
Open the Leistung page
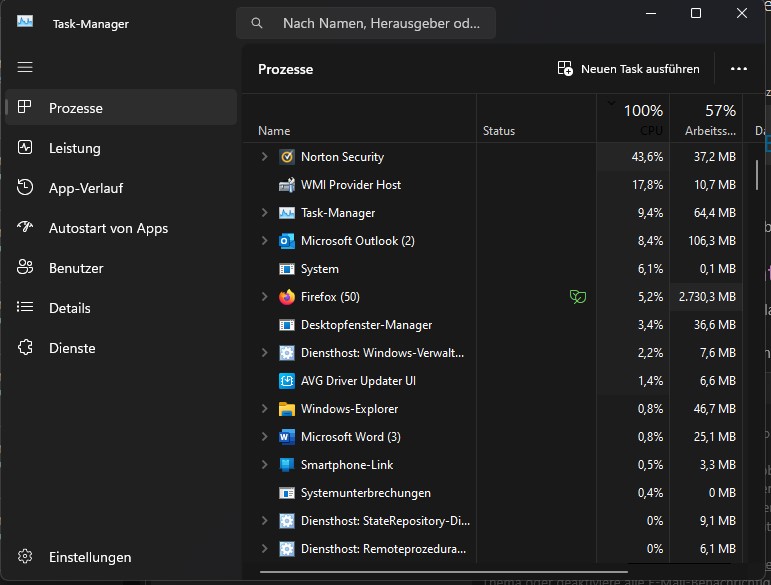121,147
